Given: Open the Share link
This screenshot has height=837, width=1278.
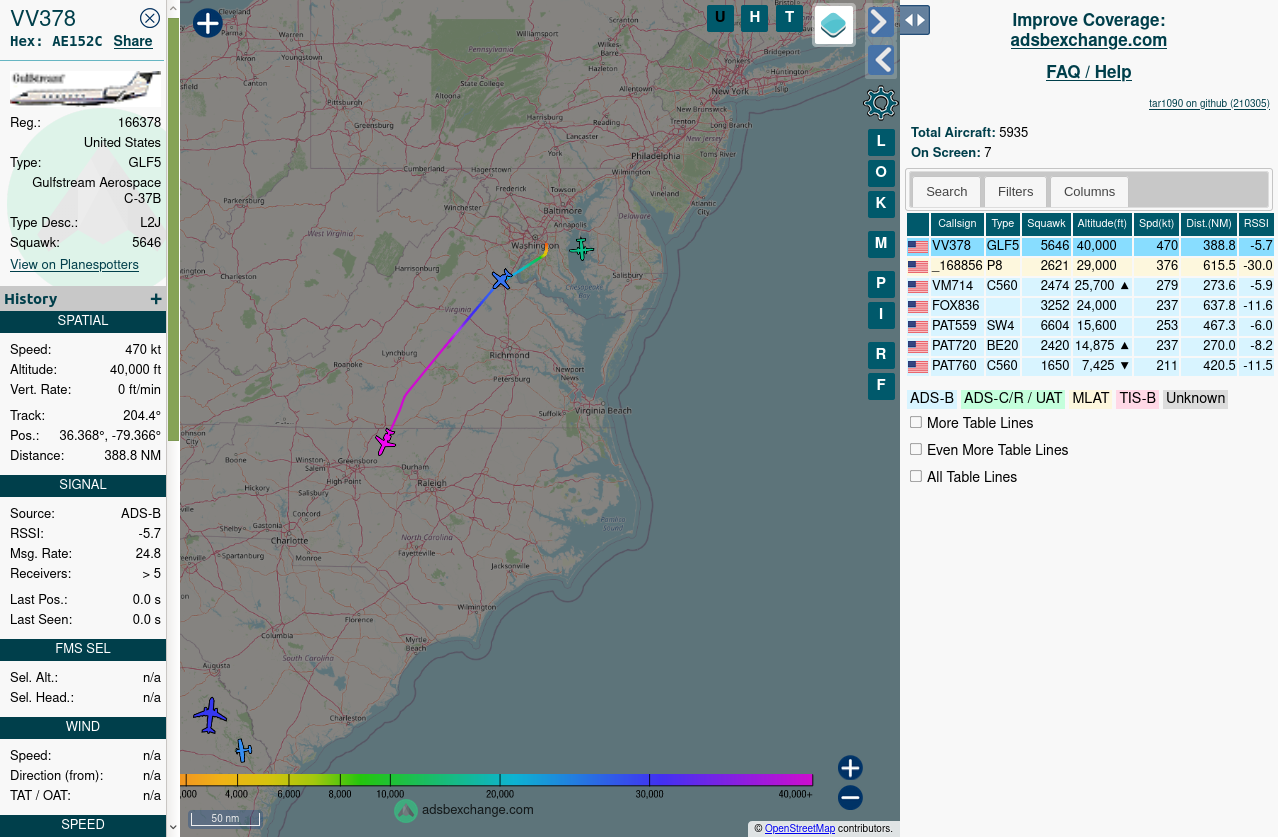Looking at the screenshot, I should [x=133, y=41].
